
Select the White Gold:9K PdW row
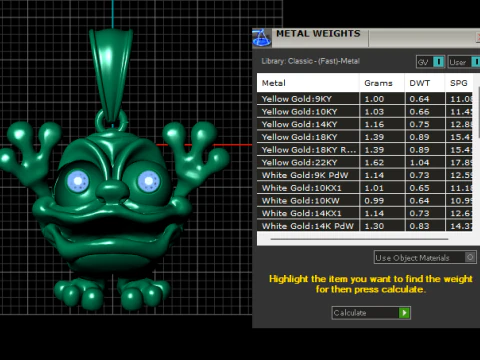[365, 175]
